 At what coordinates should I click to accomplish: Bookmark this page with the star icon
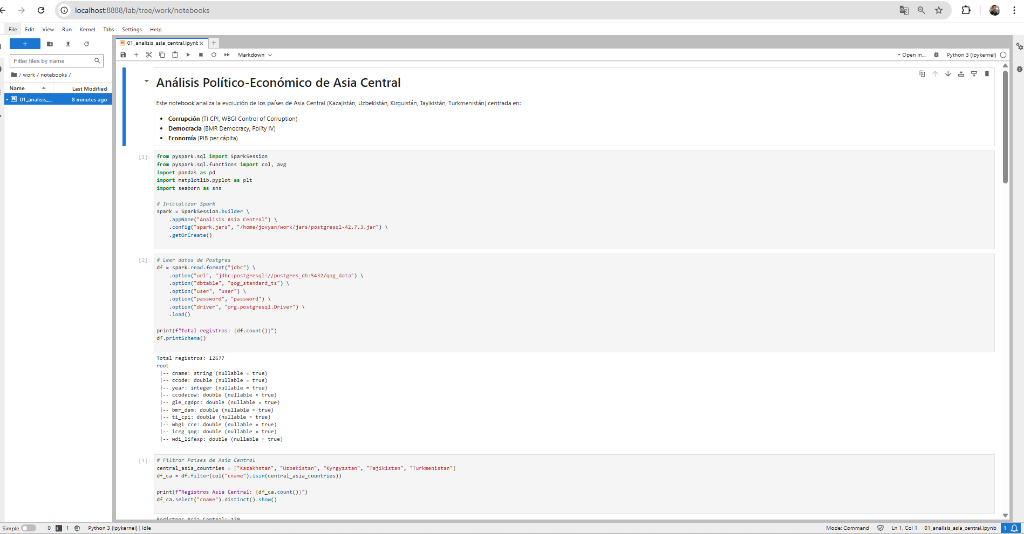(938, 10)
